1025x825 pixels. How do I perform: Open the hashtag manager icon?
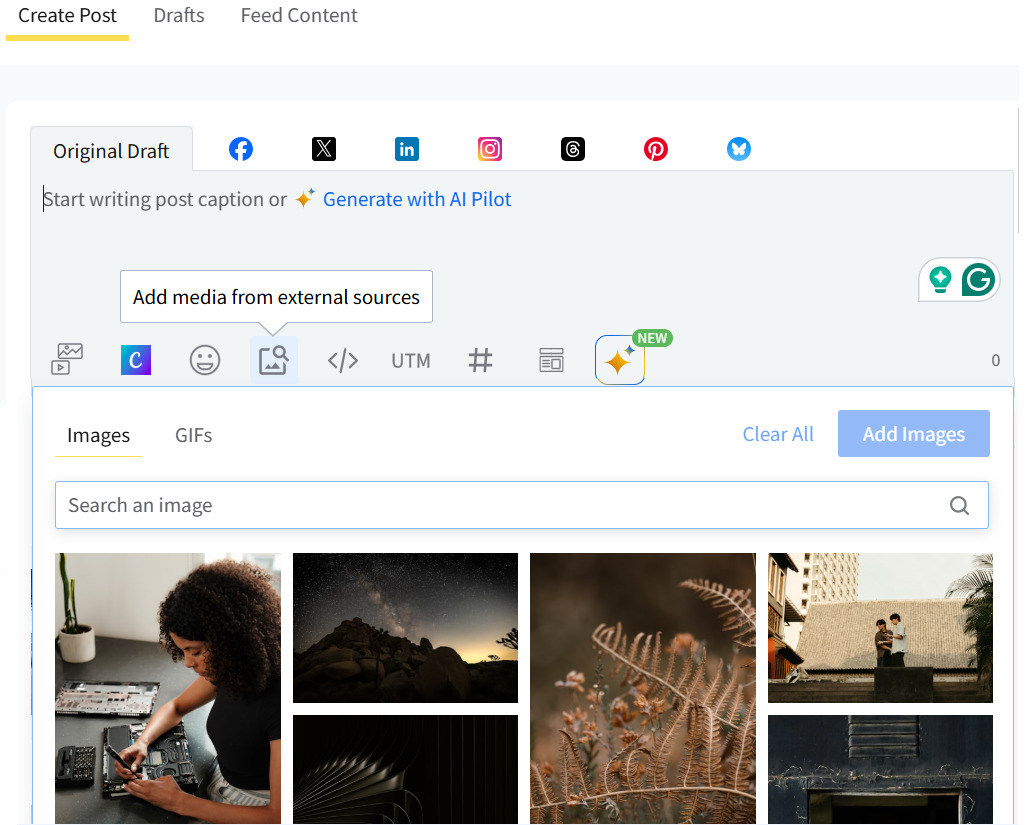(x=481, y=360)
